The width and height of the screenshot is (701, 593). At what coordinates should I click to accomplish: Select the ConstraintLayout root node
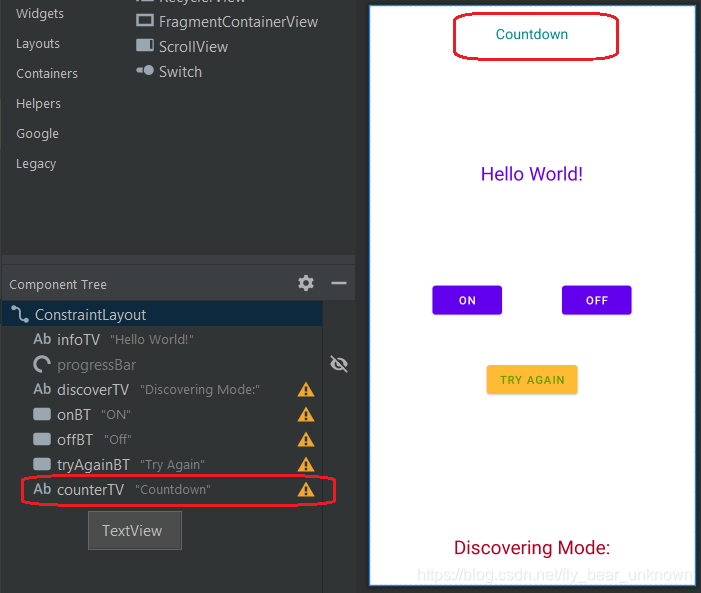click(x=162, y=314)
